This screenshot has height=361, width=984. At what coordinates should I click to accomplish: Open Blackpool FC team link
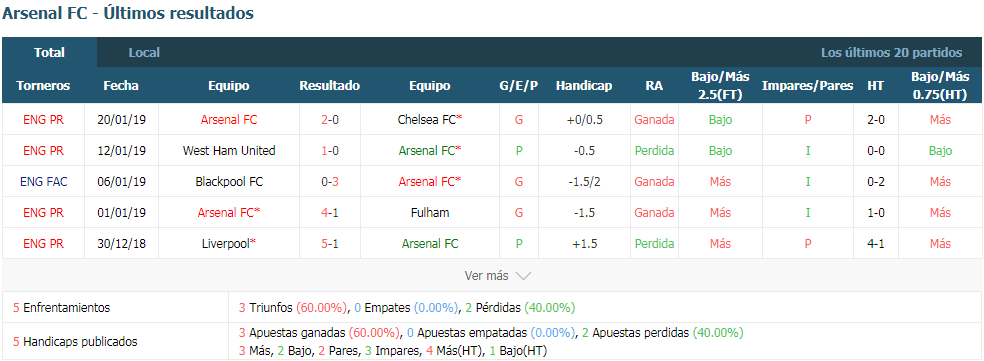coord(229,181)
